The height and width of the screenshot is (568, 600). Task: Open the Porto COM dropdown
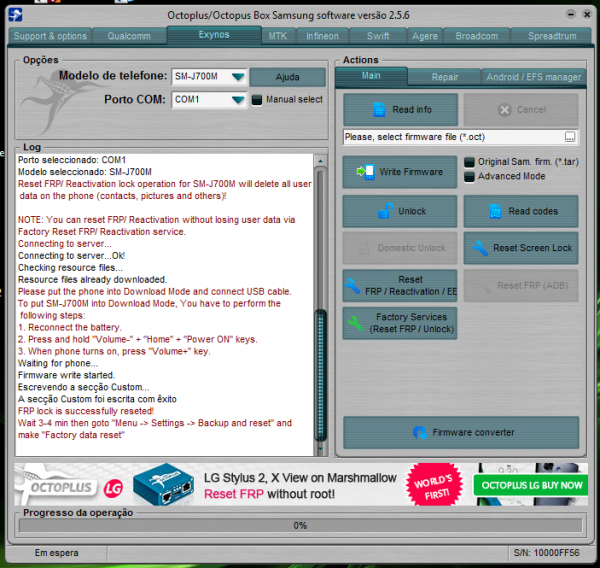(x=238, y=100)
